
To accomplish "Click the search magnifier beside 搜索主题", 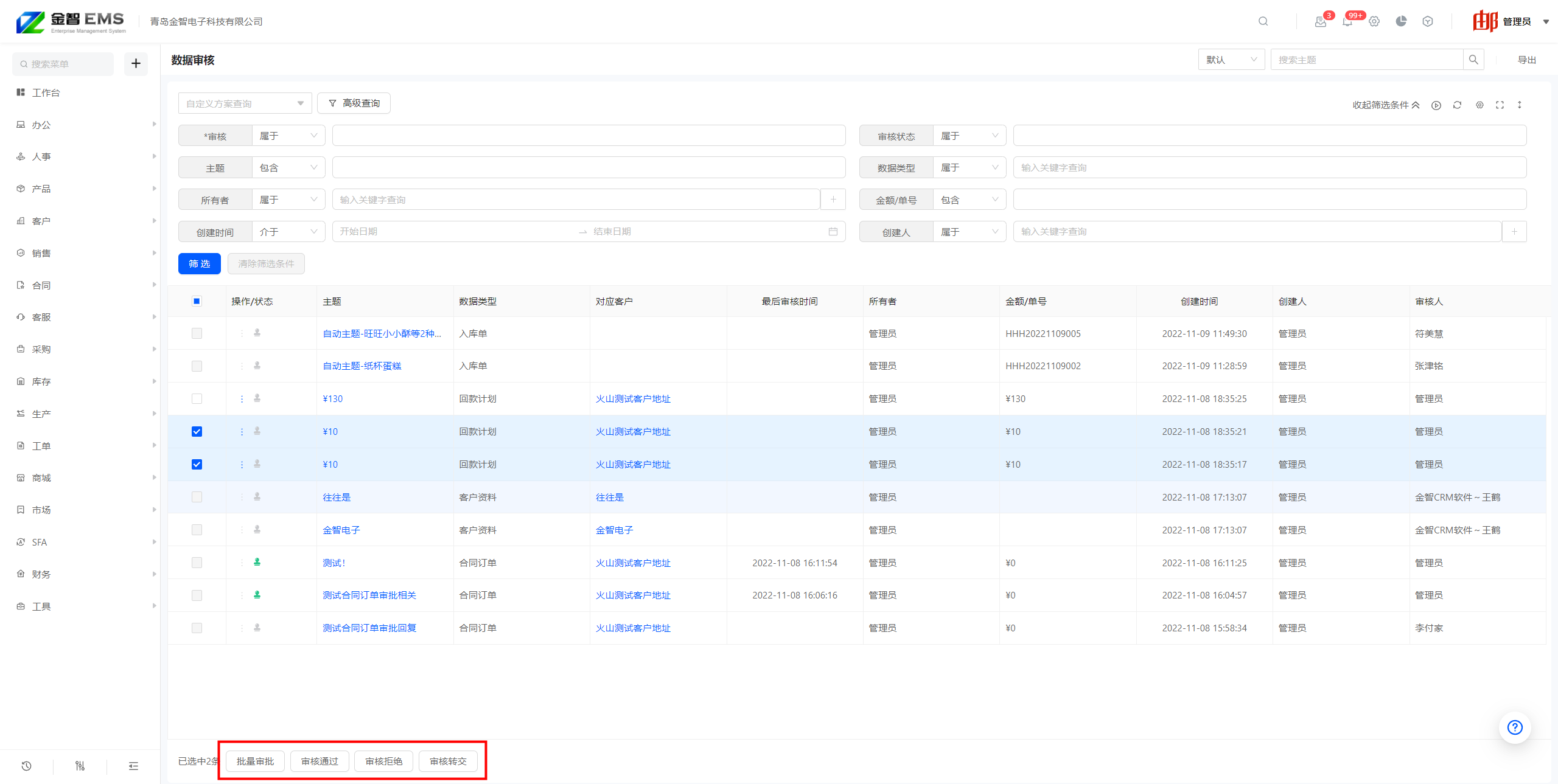I will coord(1473,60).
